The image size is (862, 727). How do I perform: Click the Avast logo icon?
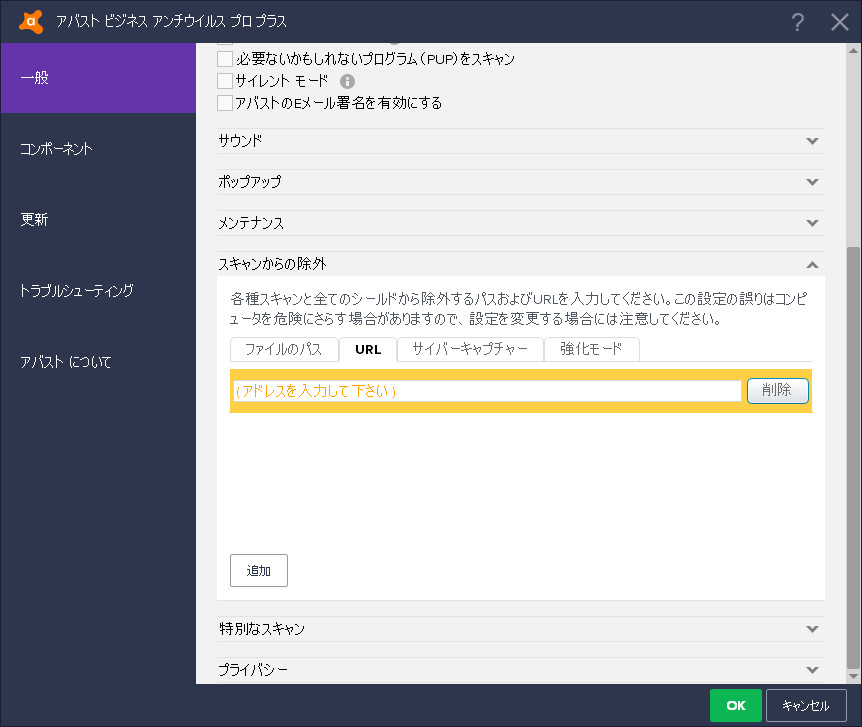31,21
